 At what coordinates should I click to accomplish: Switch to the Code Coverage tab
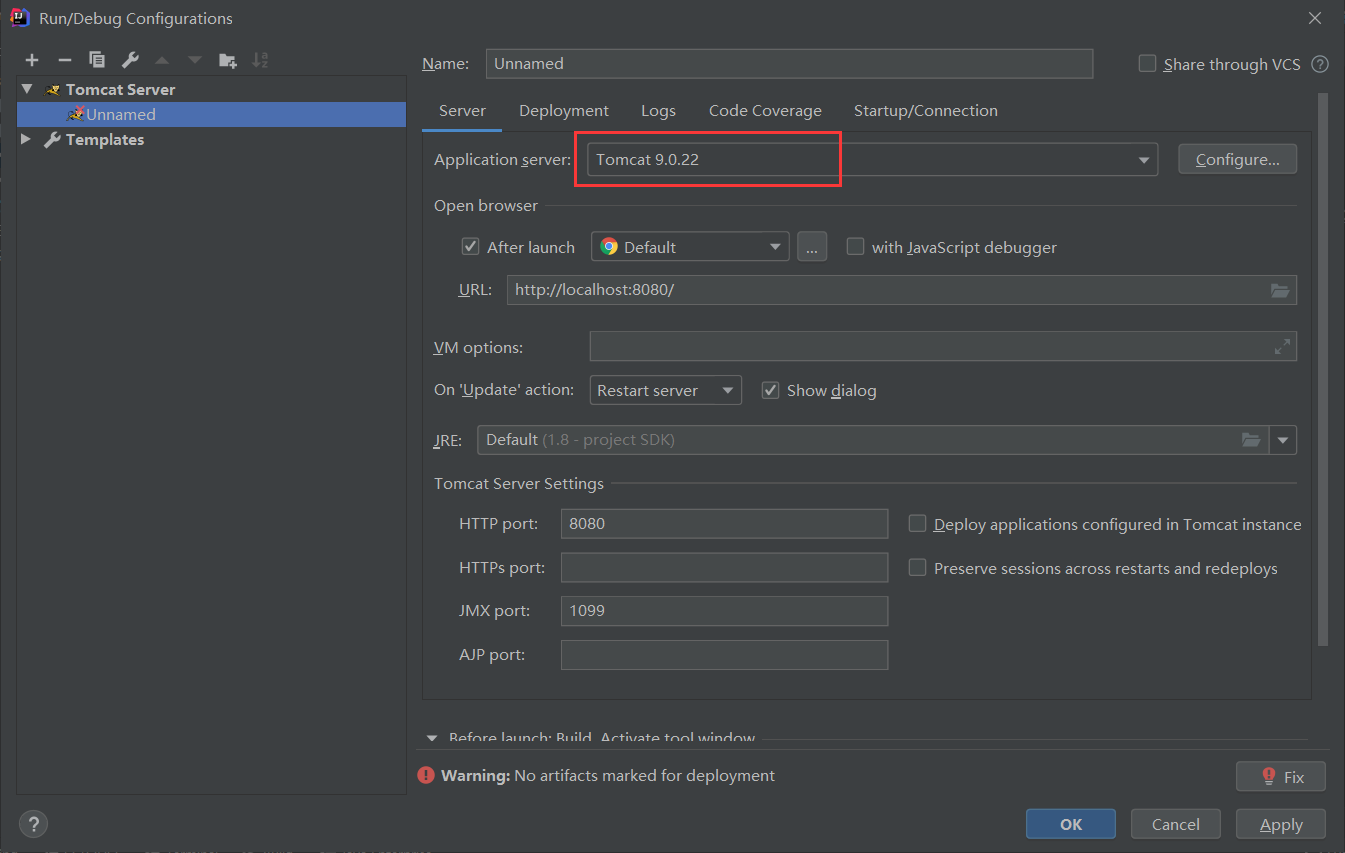tap(765, 111)
